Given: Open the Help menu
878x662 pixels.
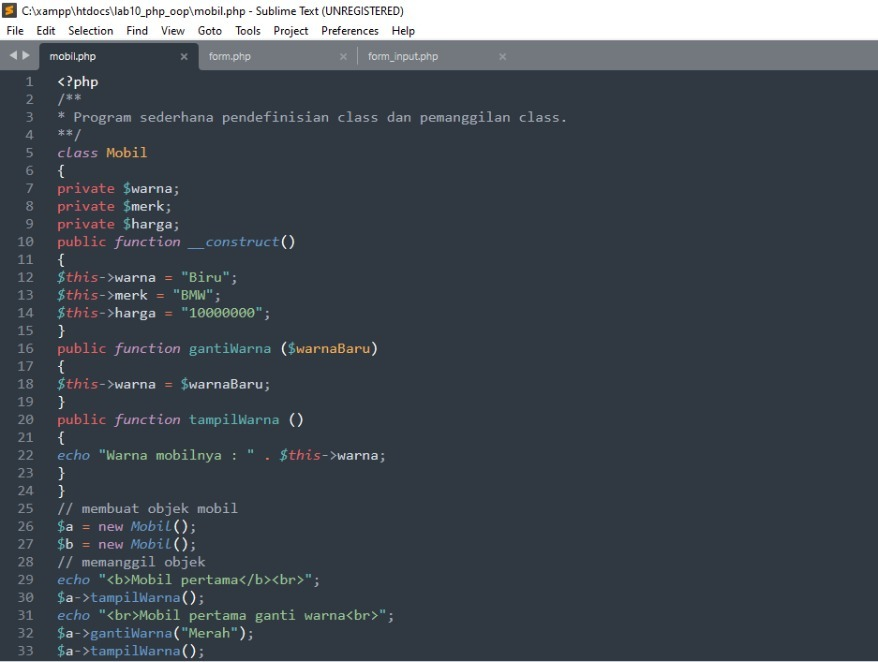Looking at the screenshot, I should [x=403, y=31].
